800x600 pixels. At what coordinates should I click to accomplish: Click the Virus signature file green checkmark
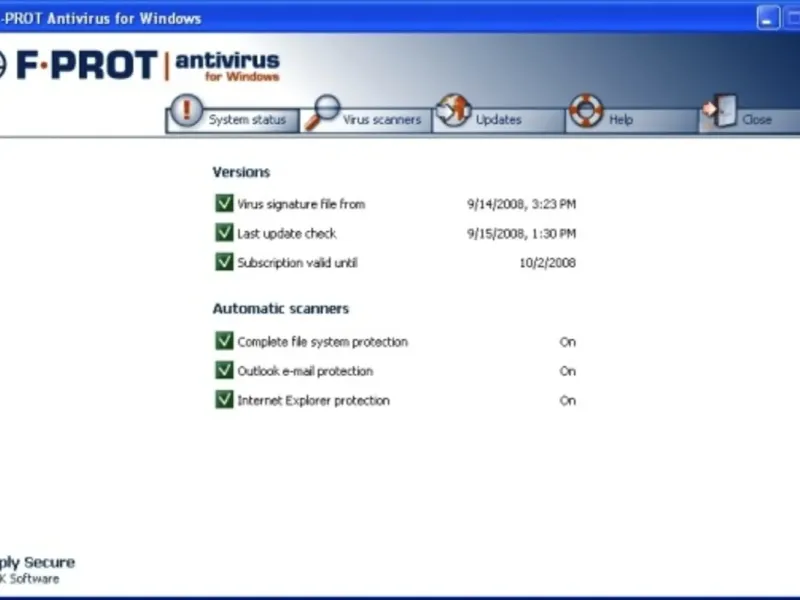click(x=224, y=203)
